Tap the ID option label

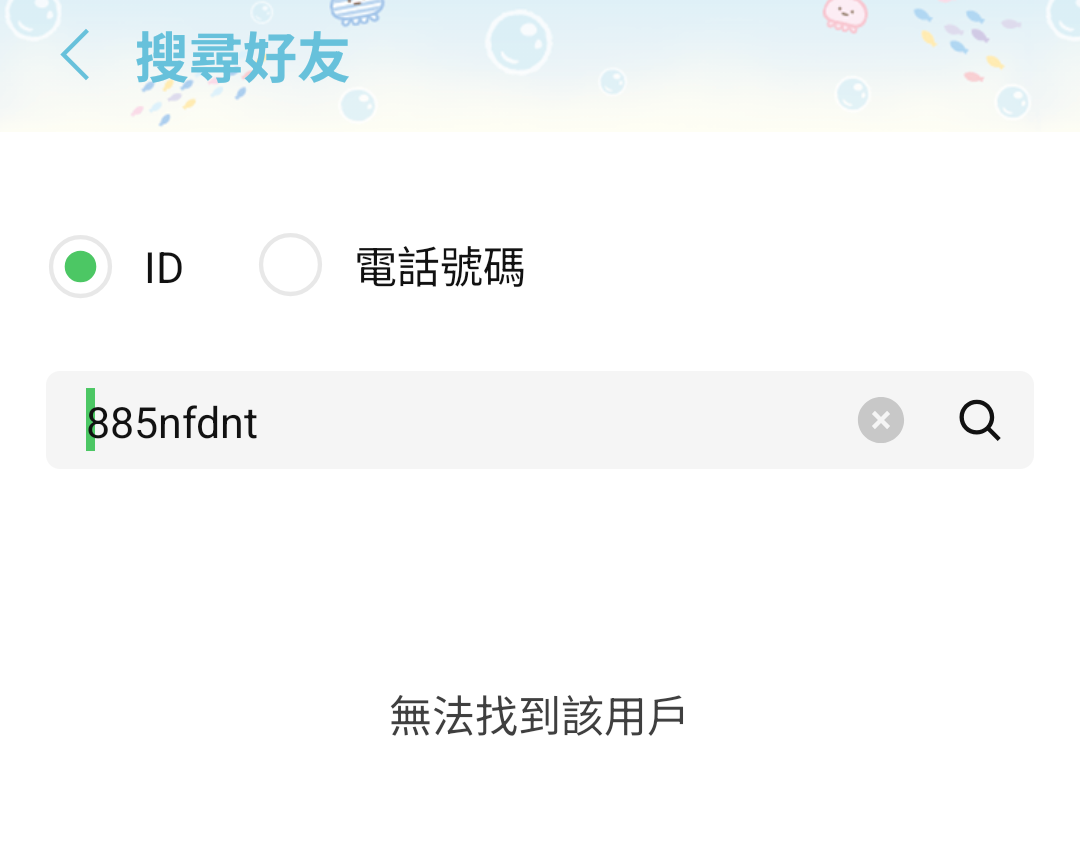click(164, 268)
